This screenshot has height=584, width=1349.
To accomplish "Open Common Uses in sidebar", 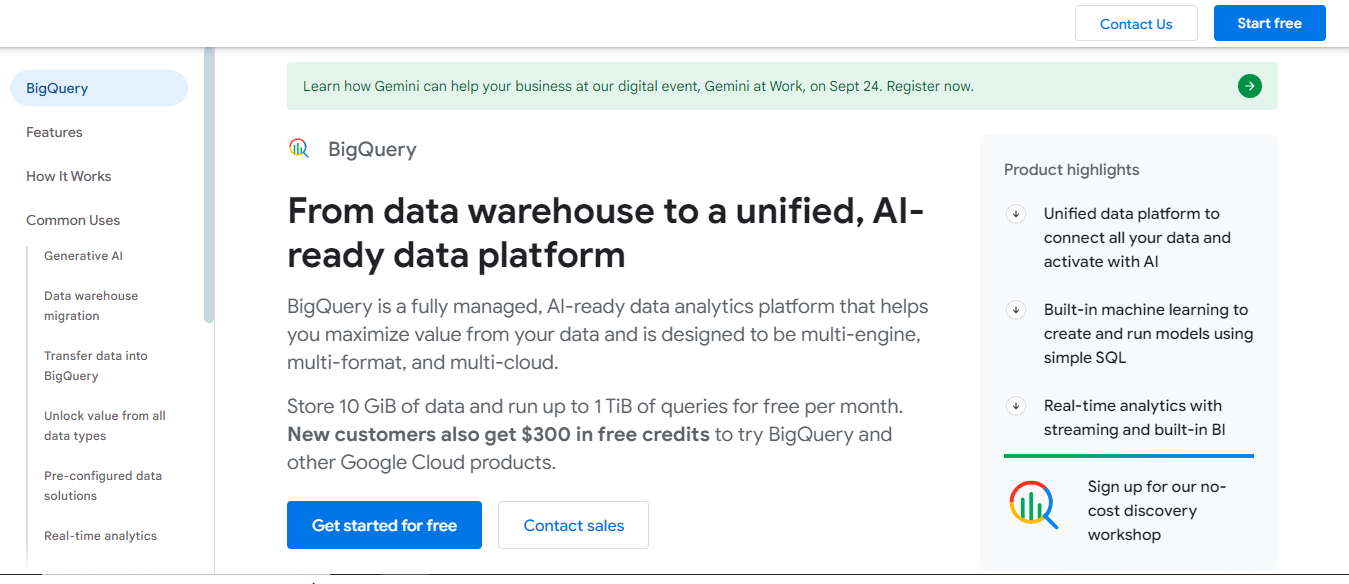I will point(73,220).
